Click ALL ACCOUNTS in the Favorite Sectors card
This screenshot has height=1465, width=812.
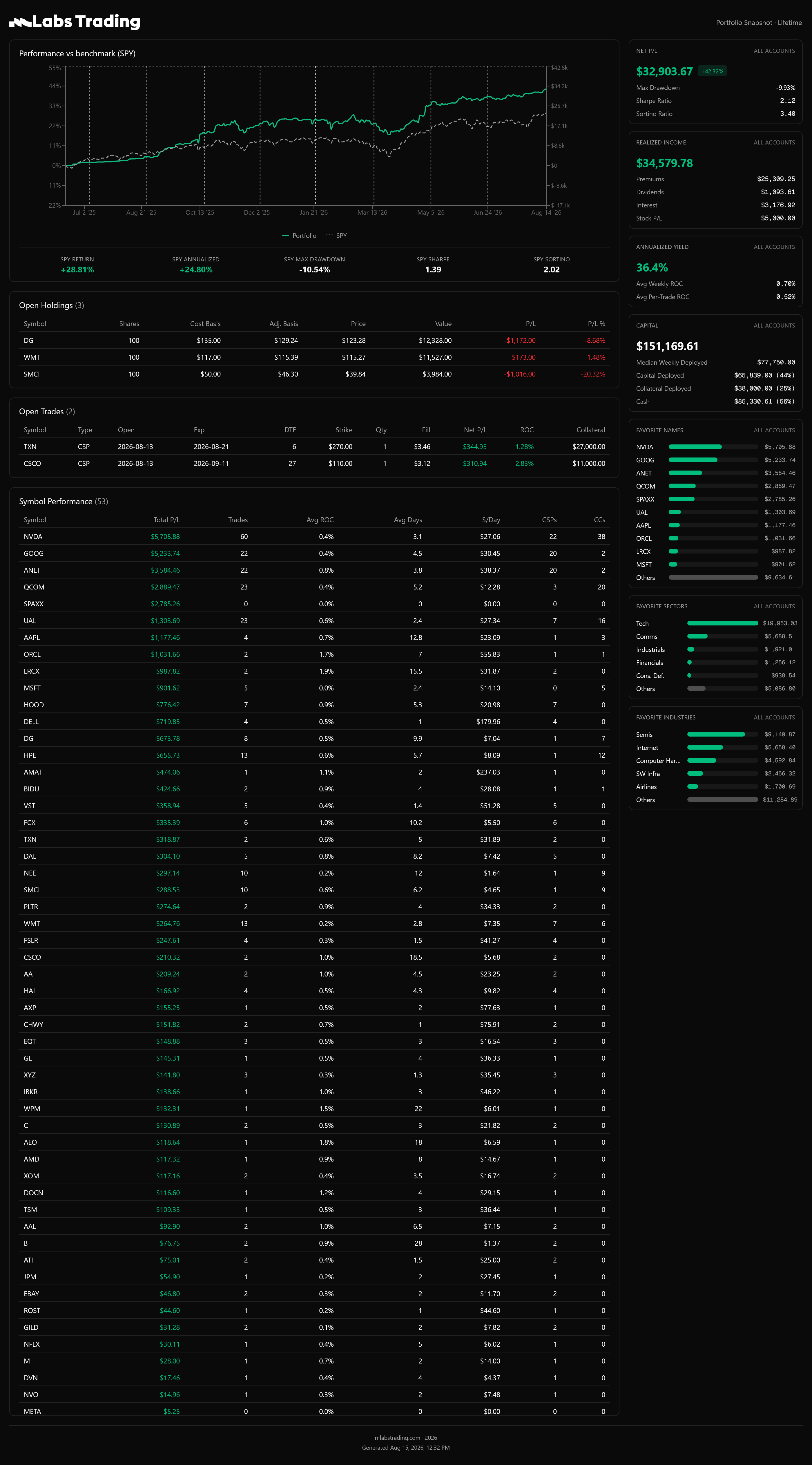click(x=774, y=606)
